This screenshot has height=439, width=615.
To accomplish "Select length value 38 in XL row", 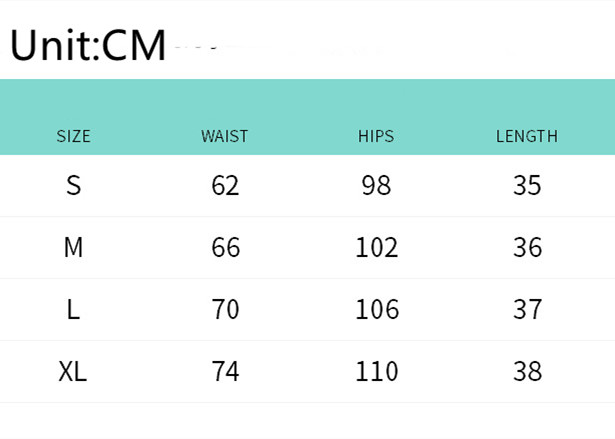I will 527,371.
